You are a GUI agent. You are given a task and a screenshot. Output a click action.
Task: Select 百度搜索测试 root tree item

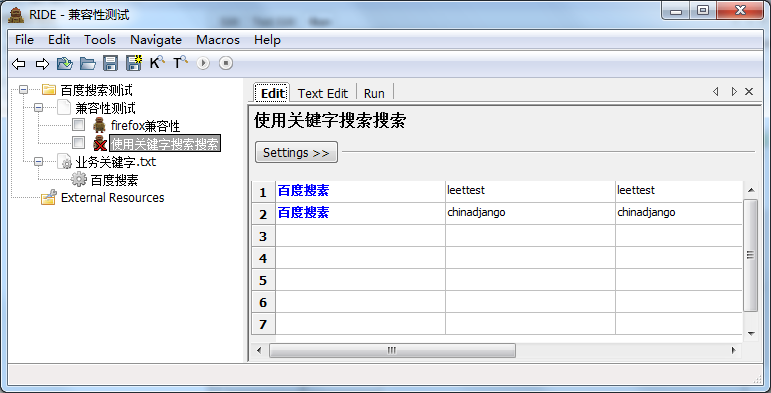coord(96,90)
